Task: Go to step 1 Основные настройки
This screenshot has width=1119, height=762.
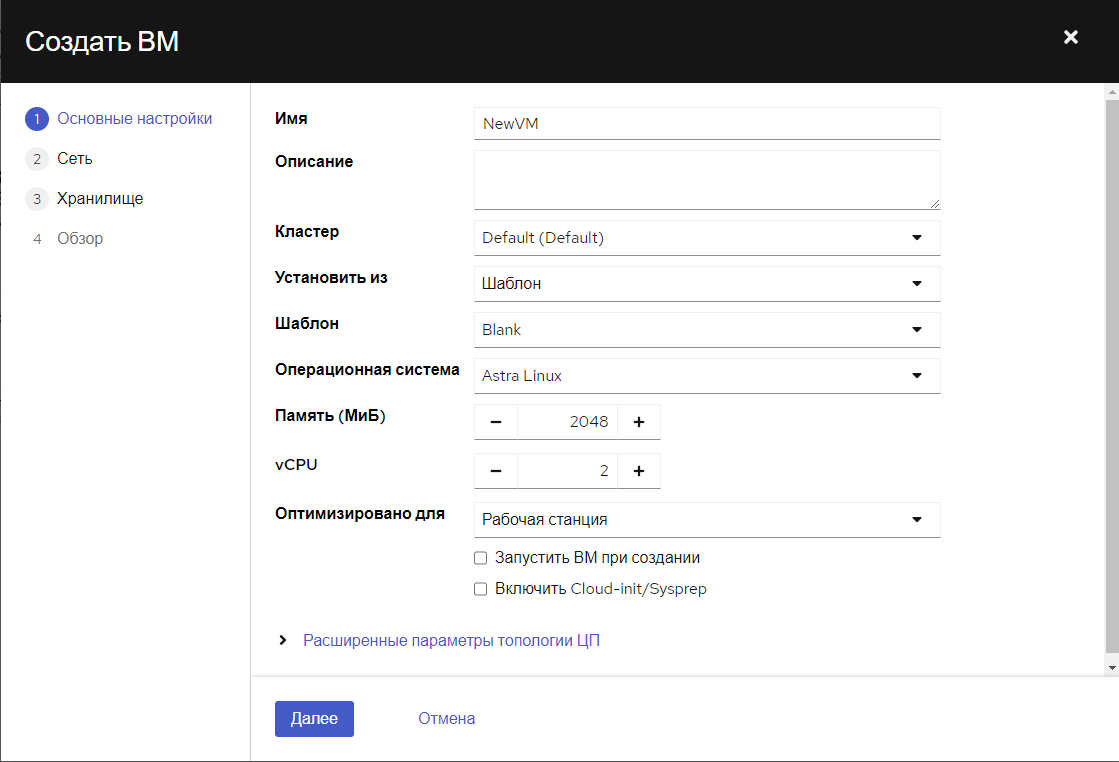Action: [119, 118]
